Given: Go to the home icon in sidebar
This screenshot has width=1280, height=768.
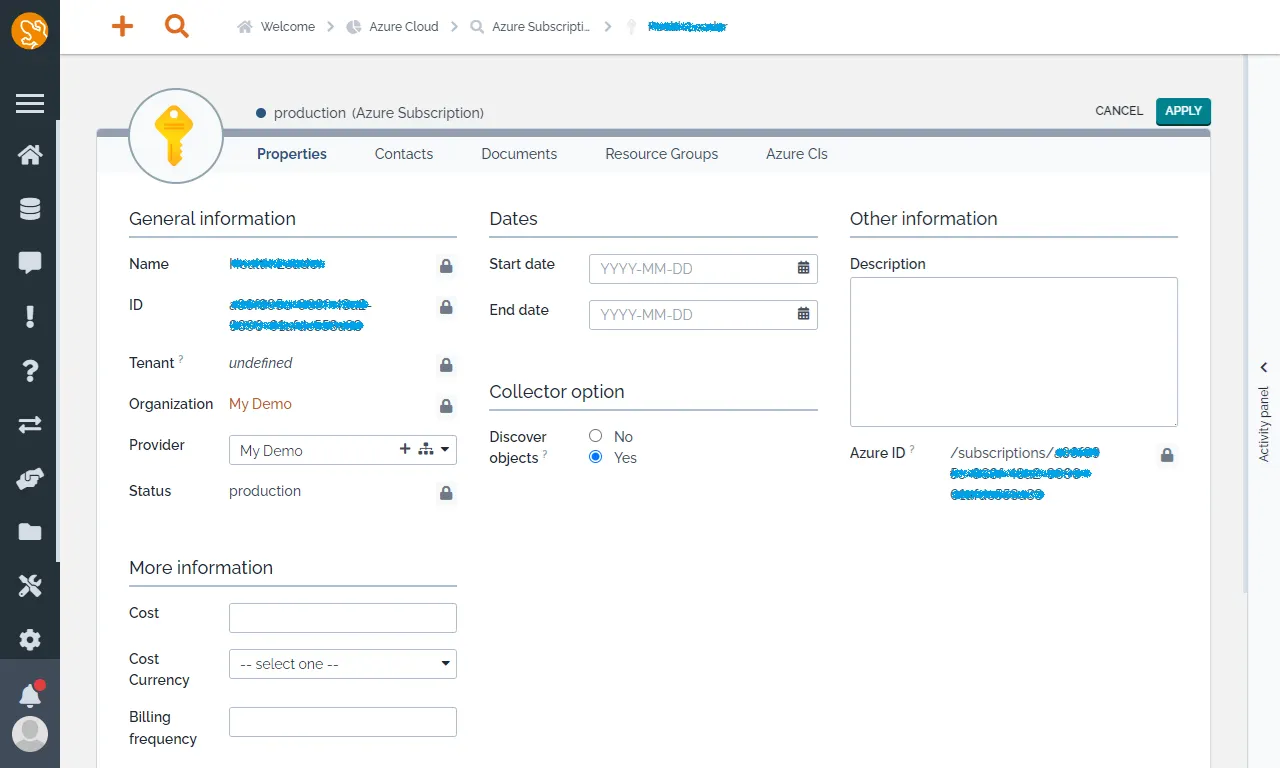Looking at the screenshot, I should click(x=30, y=155).
